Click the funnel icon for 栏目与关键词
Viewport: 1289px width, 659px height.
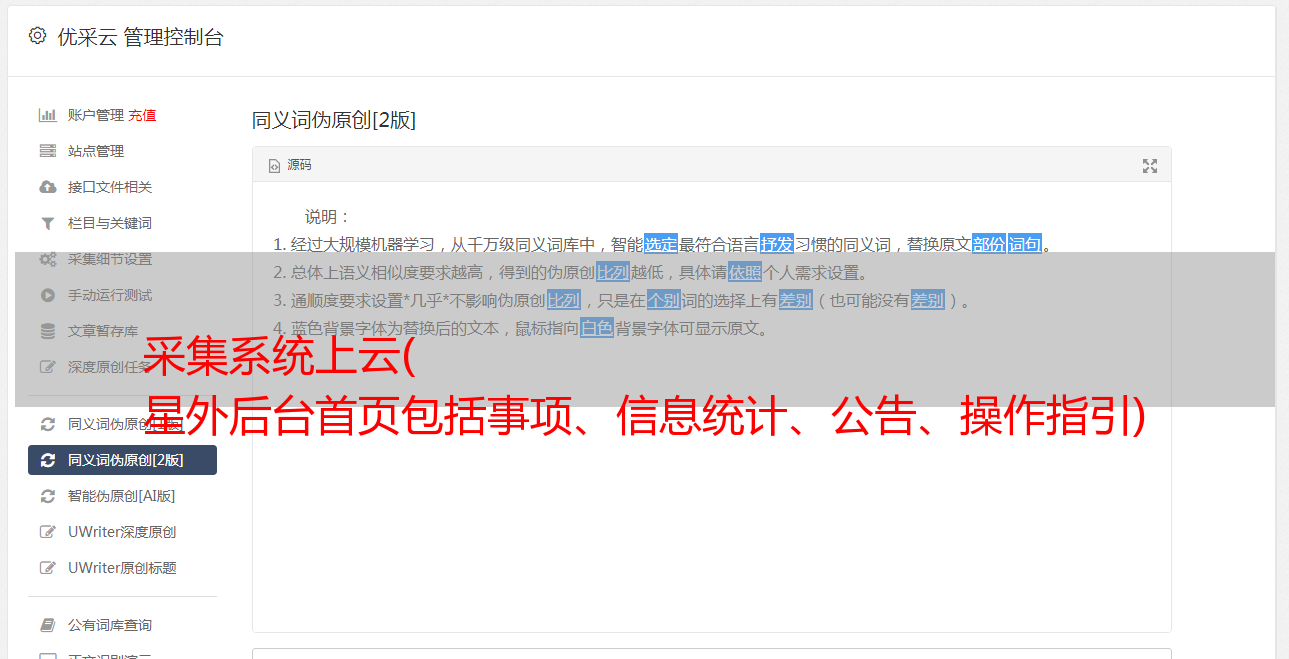[47, 223]
